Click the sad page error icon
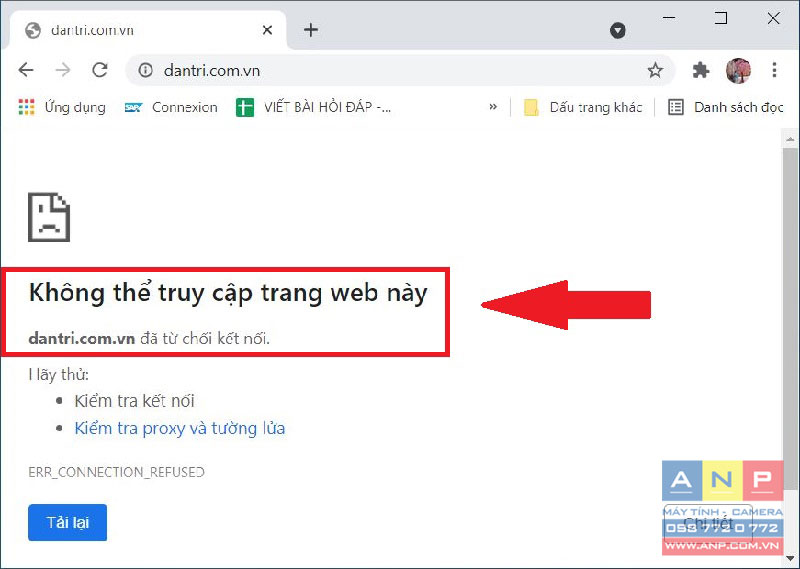This screenshot has height=569, width=800. coord(49,217)
